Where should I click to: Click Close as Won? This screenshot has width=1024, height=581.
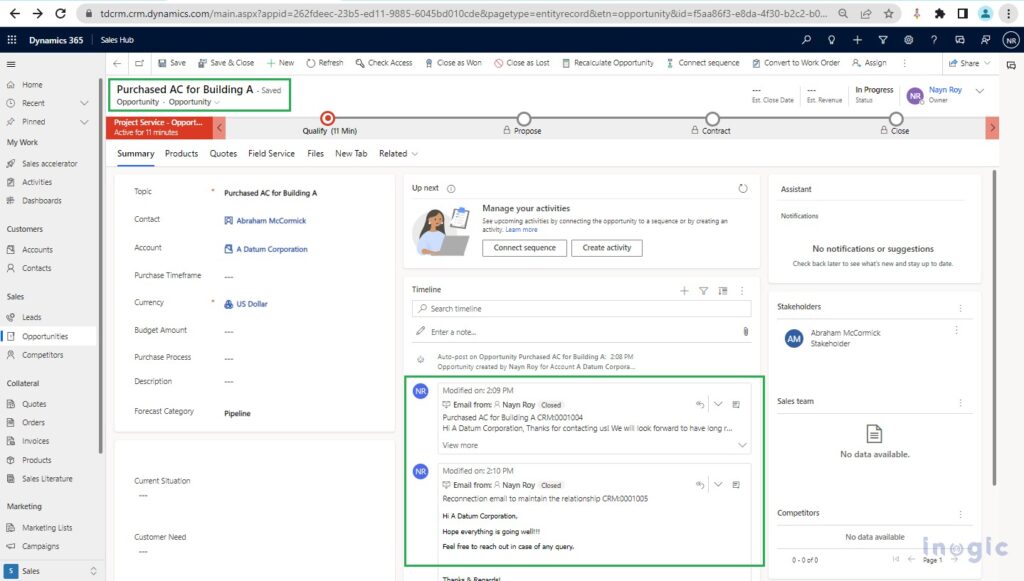click(453, 62)
